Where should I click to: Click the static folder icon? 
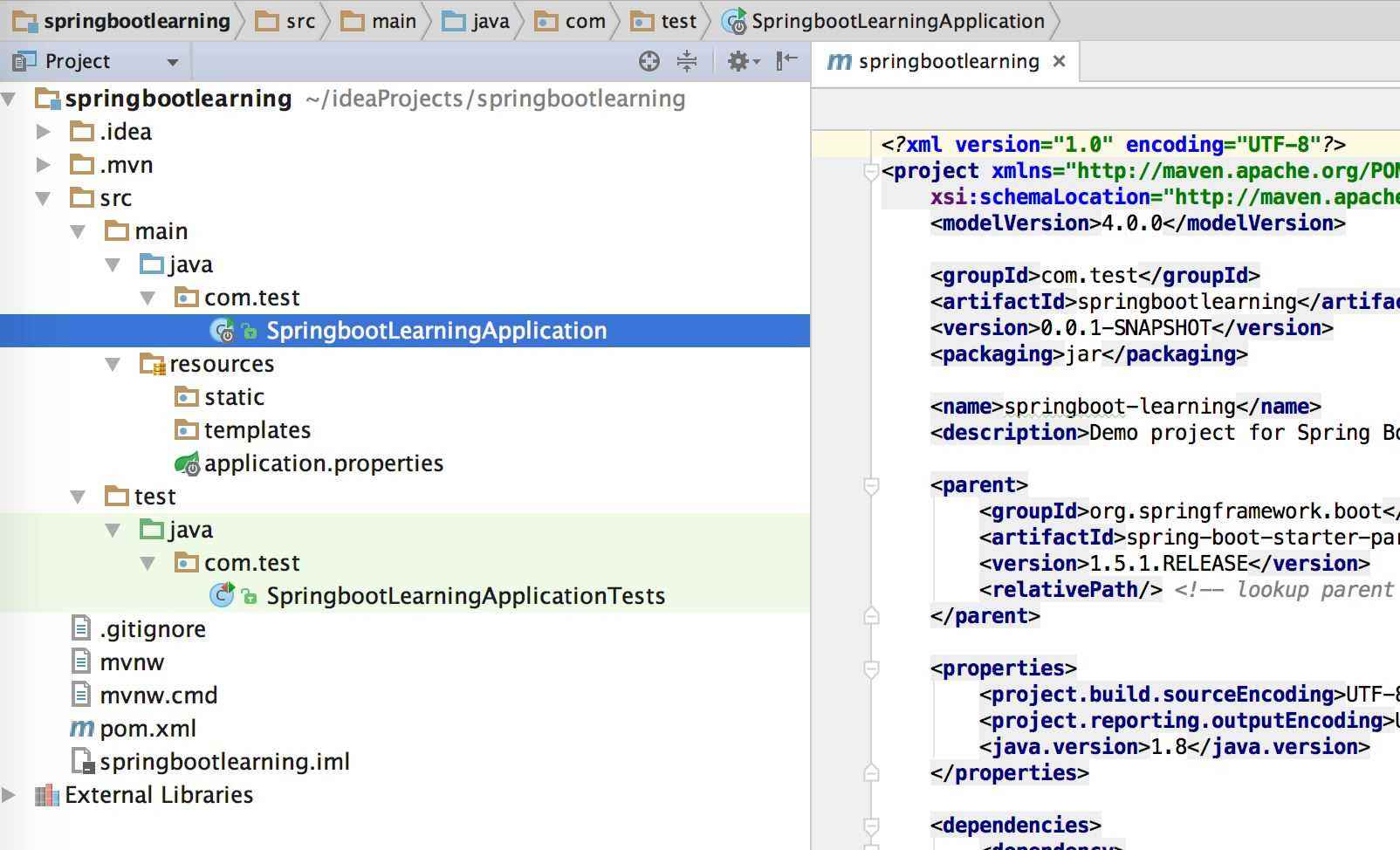coord(187,397)
